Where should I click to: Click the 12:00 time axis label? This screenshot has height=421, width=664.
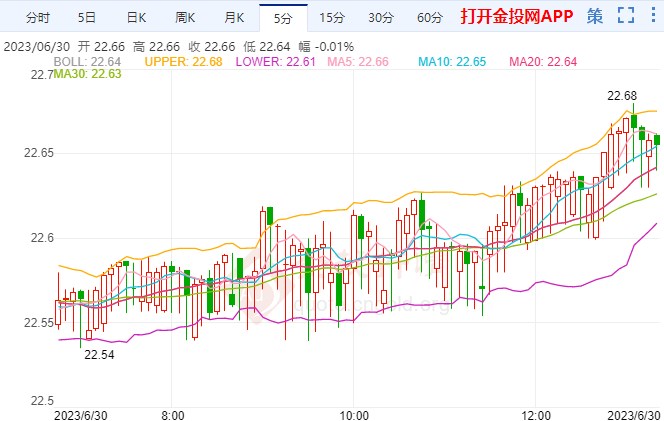pyautogui.click(x=536, y=415)
